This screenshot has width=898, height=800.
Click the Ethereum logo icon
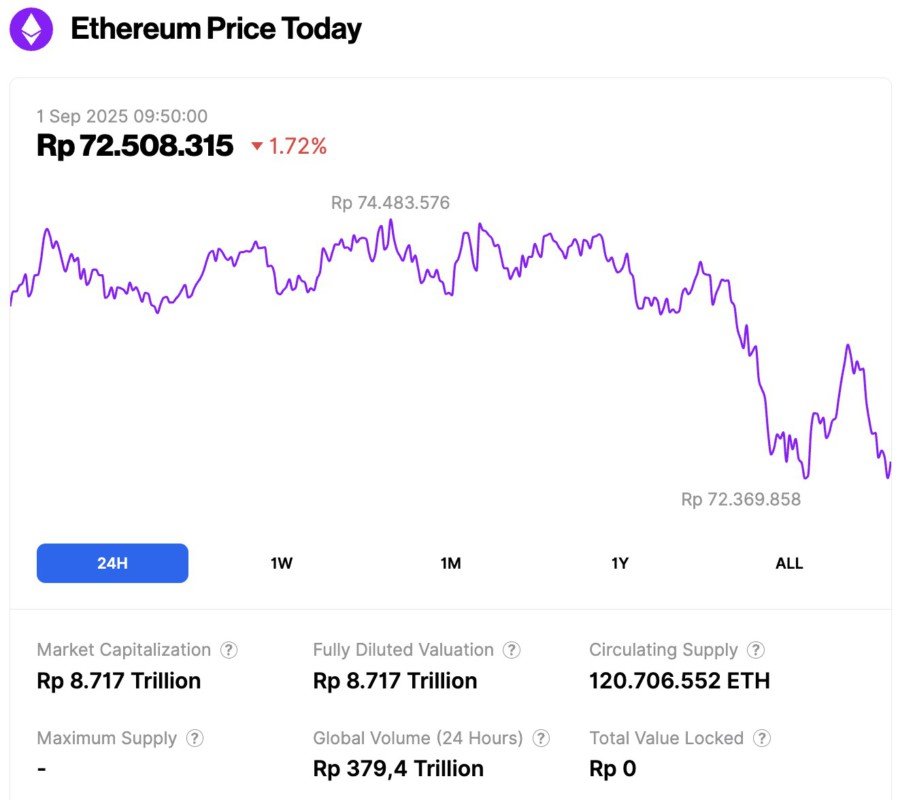coord(31,30)
